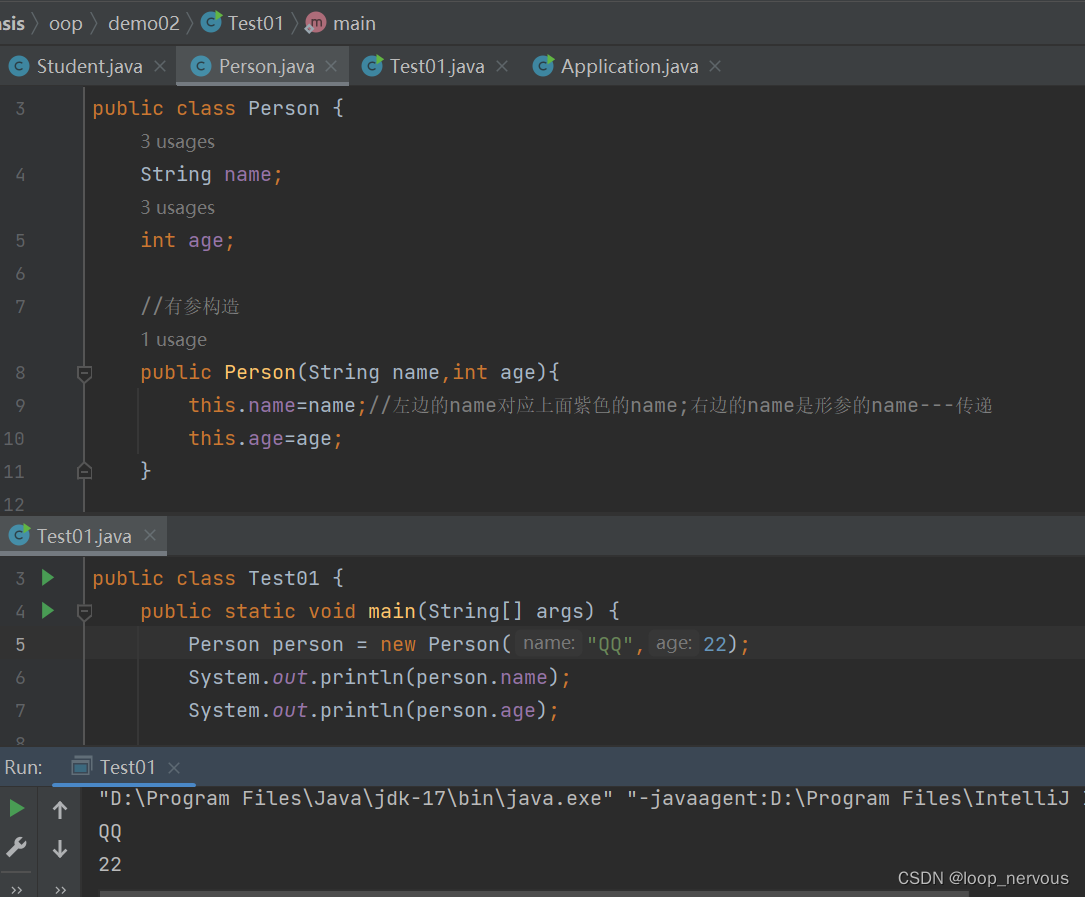Screen dimensions: 1085x897
Task: Rerun Test01 in the Run panel
Action: click(x=17, y=808)
